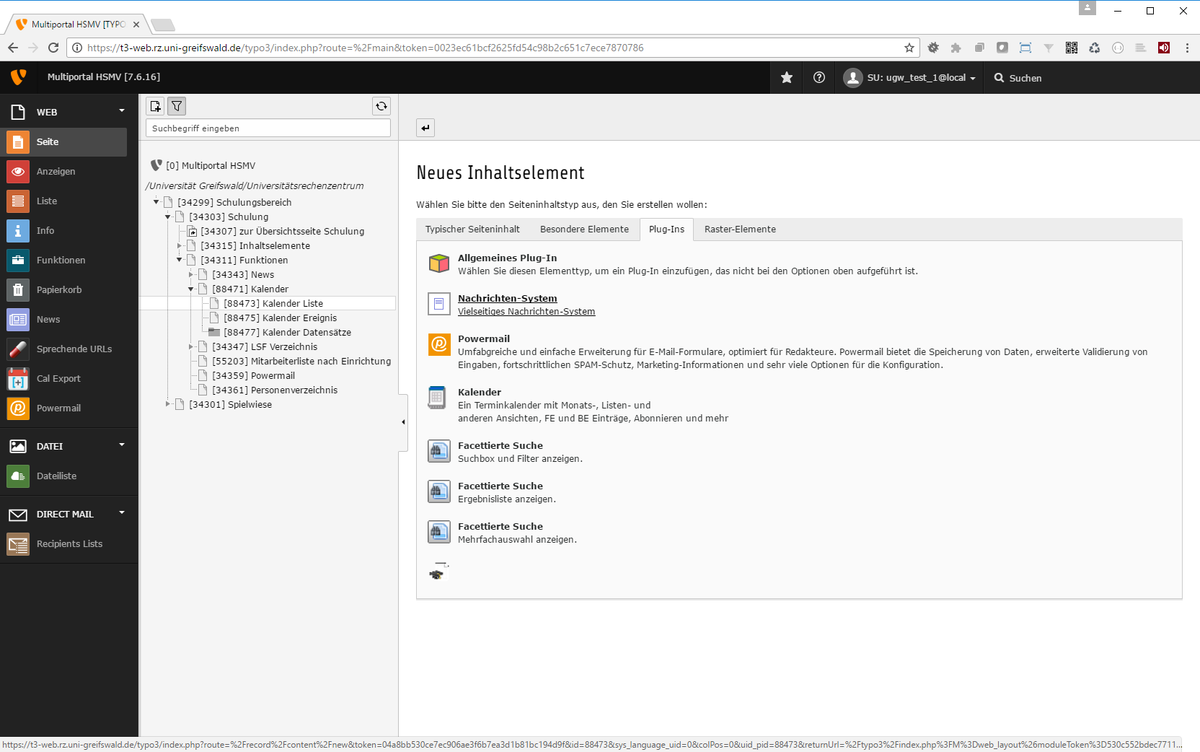Switch to Raster-Elemente tab
The width and height of the screenshot is (1200, 752).
pos(739,229)
